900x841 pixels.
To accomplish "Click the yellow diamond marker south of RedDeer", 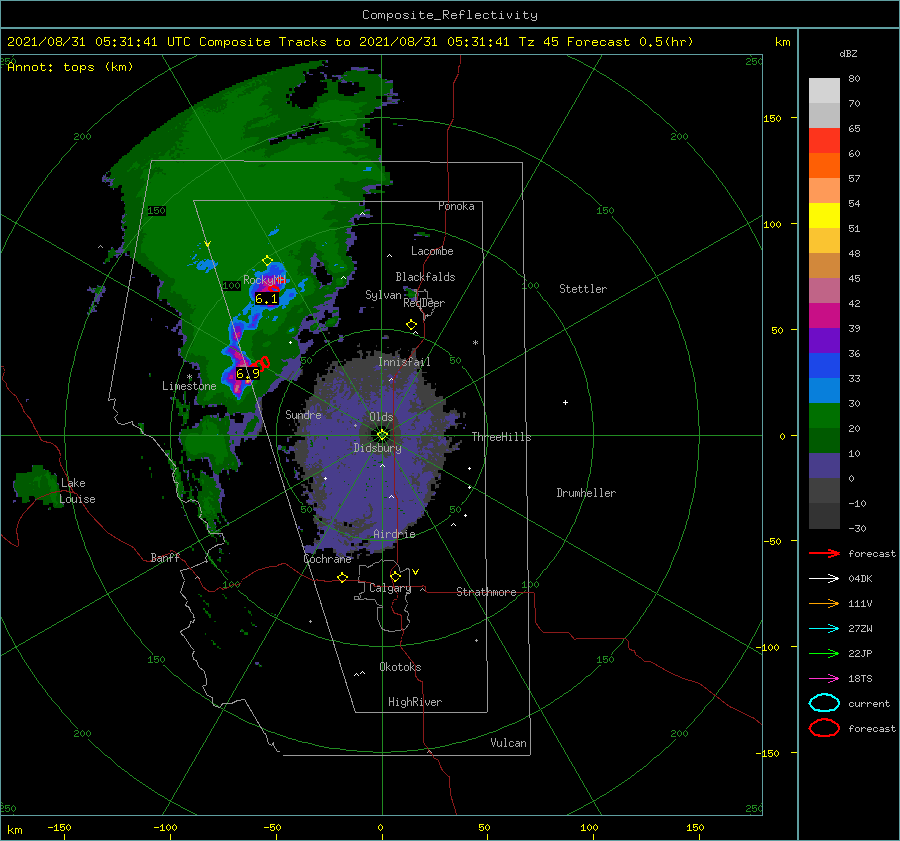I will coord(411,325).
